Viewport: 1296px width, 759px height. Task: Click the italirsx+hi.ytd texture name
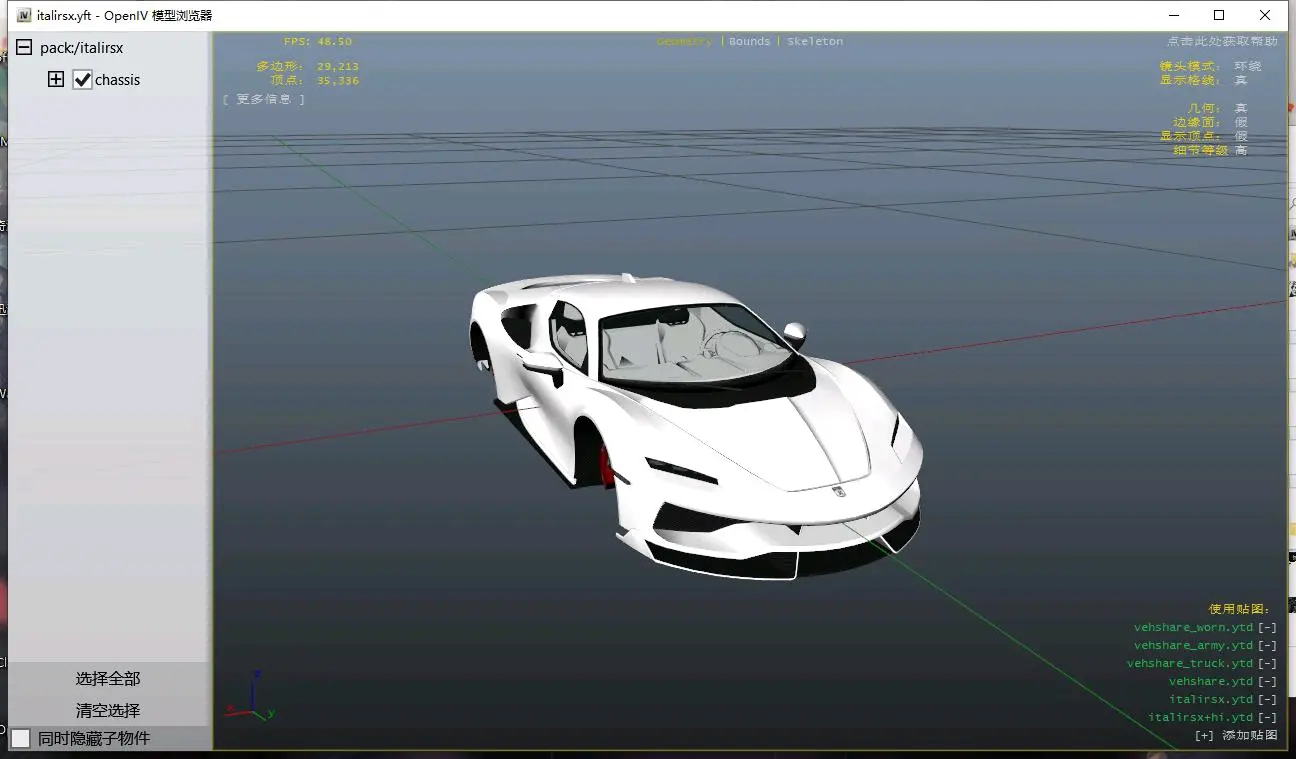click(1201, 718)
